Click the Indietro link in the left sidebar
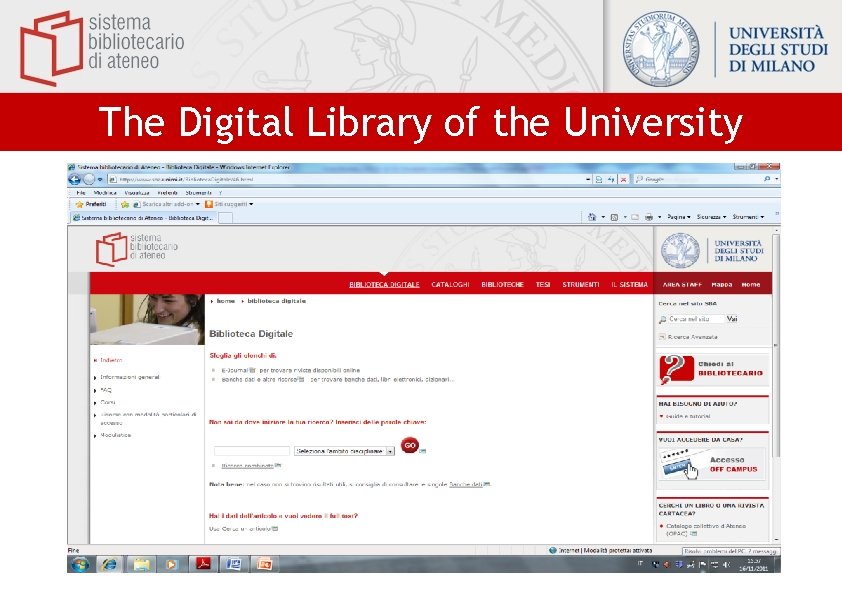 (111, 360)
